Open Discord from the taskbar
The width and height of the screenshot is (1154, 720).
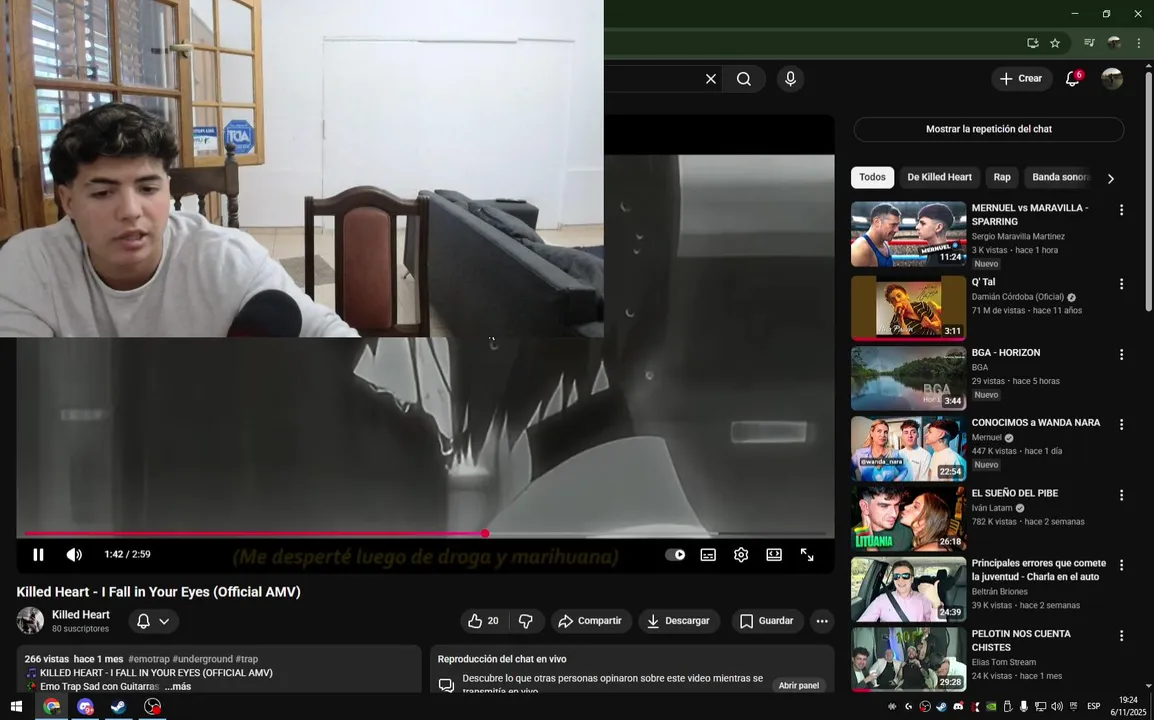pyautogui.click(x=85, y=707)
